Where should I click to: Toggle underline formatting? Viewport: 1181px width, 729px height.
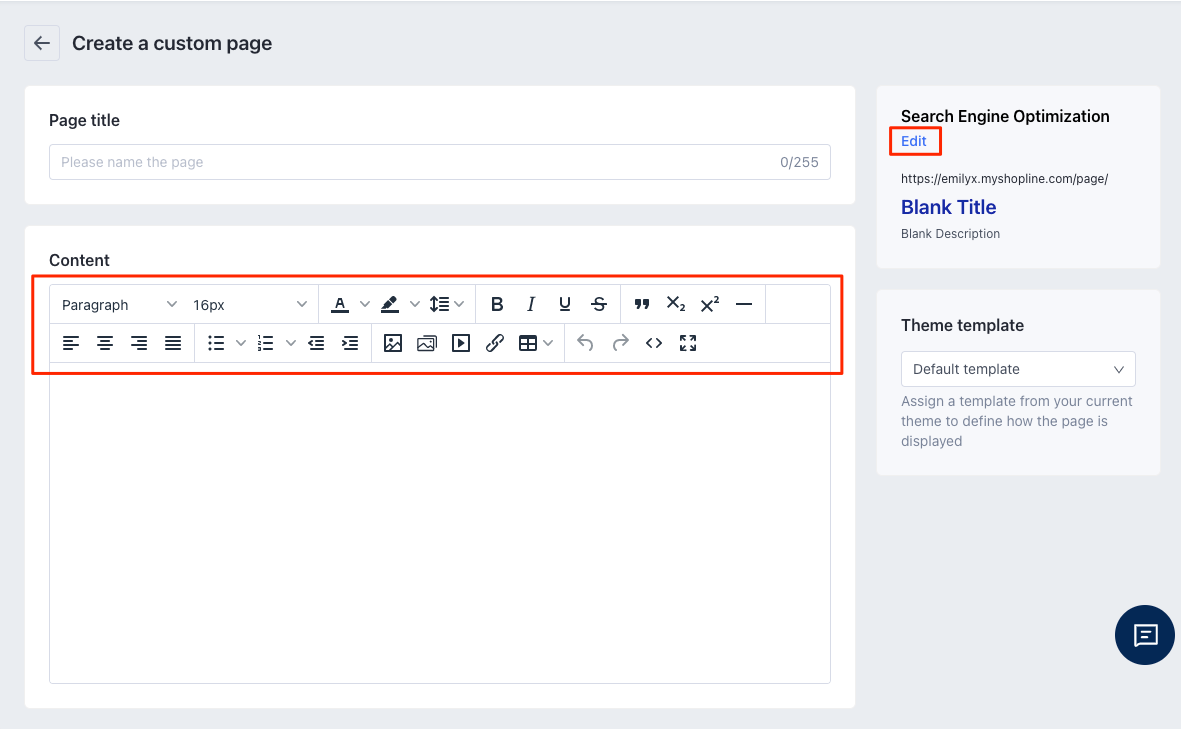[x=565, y=304]
